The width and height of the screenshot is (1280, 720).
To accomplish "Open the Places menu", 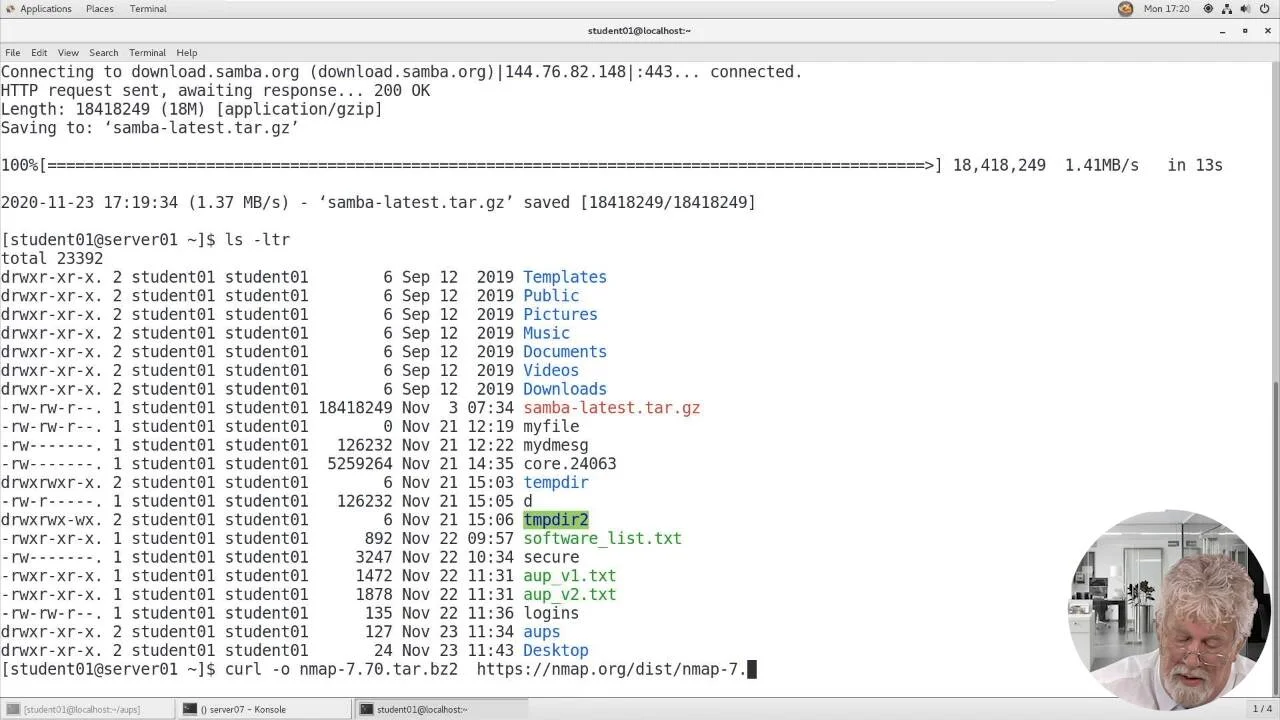I will click(x=99, y=9).
